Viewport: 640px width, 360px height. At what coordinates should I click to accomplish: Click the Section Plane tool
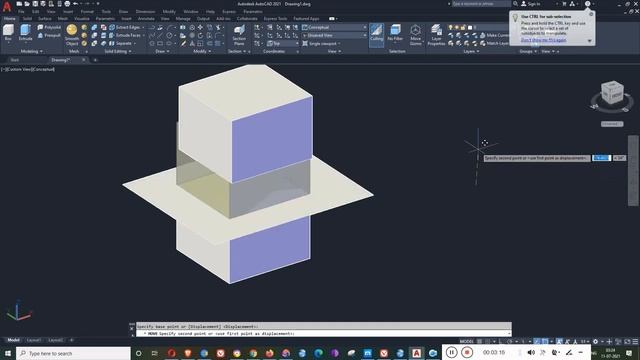pyautogui.click(x=239, y=35)
